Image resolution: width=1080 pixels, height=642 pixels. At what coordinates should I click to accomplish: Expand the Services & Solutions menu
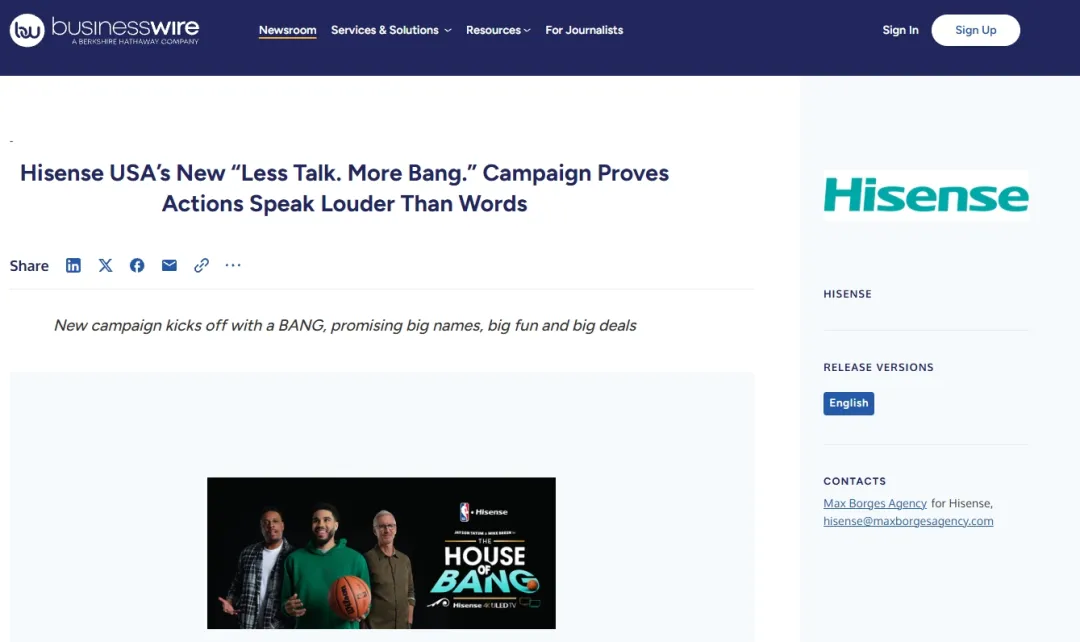(391, 30)
